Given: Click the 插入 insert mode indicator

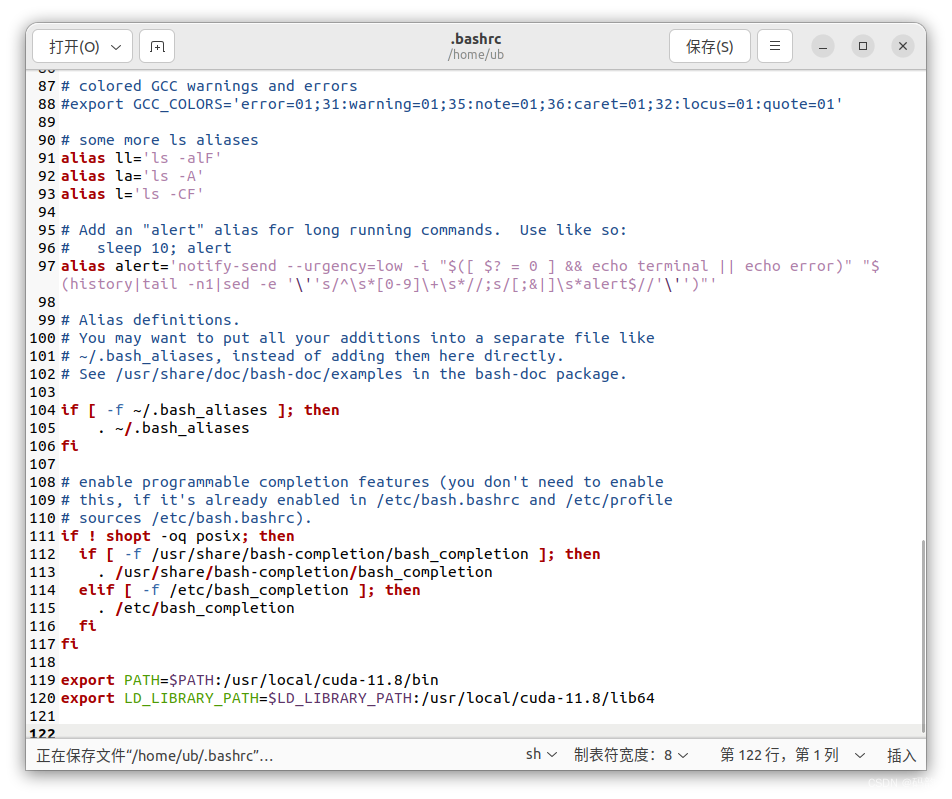Looking at the screenshot, I should tap(901, 755).
